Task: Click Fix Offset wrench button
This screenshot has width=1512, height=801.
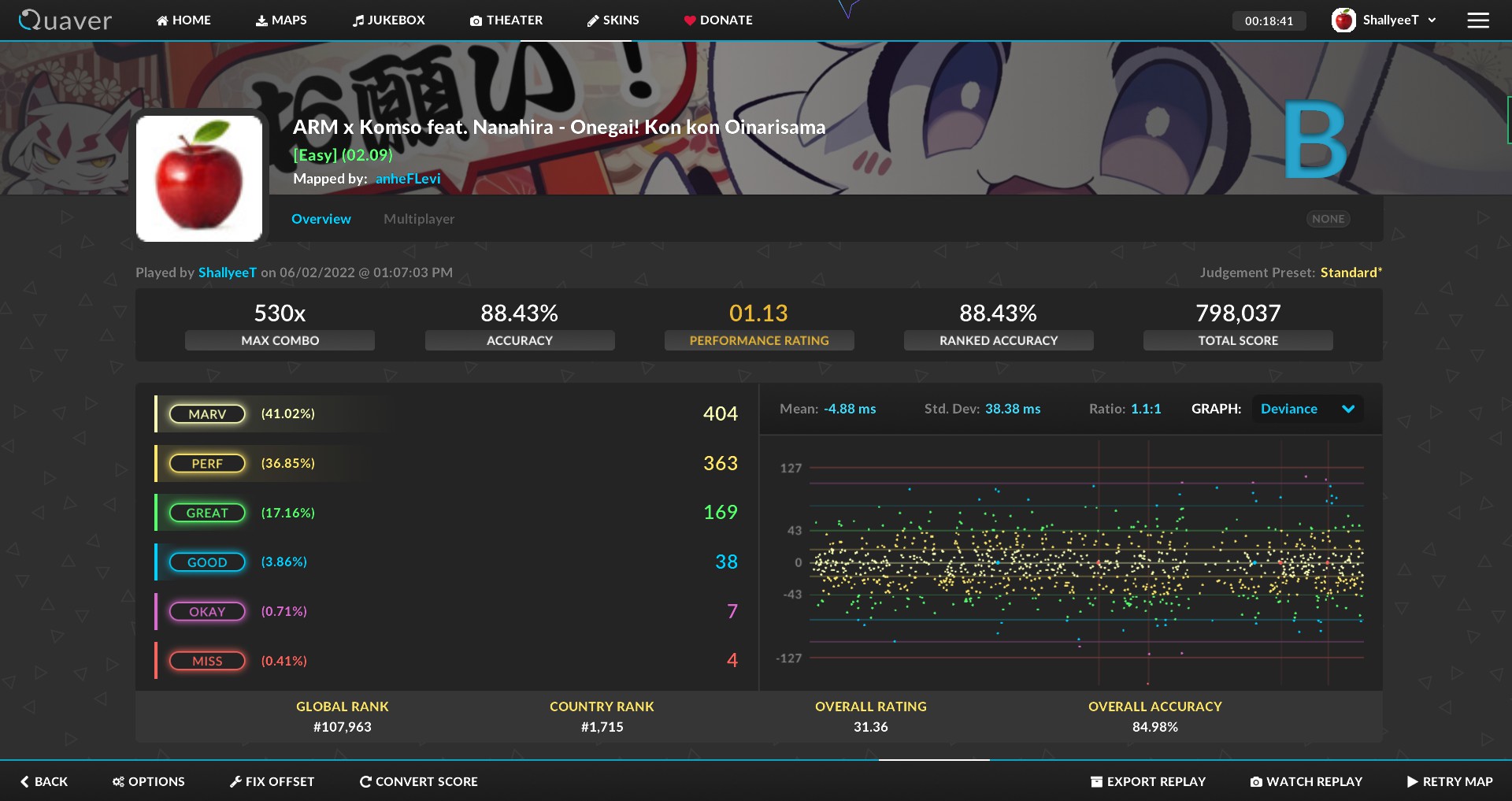Action: pos(272,781)
